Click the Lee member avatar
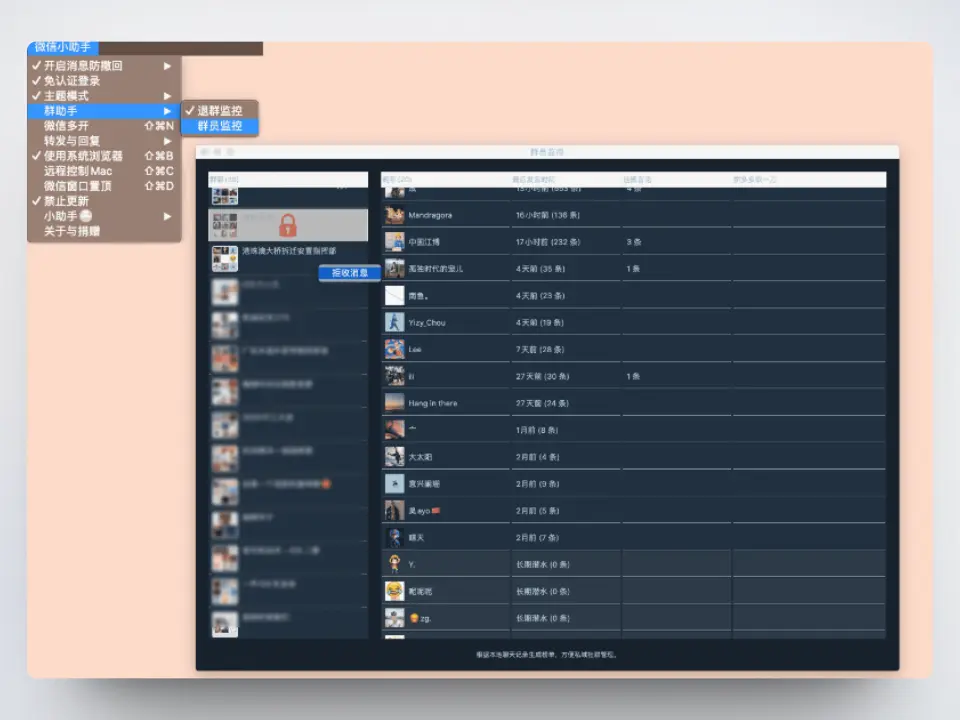The image size is (960, 720). (x=395, y=349)
